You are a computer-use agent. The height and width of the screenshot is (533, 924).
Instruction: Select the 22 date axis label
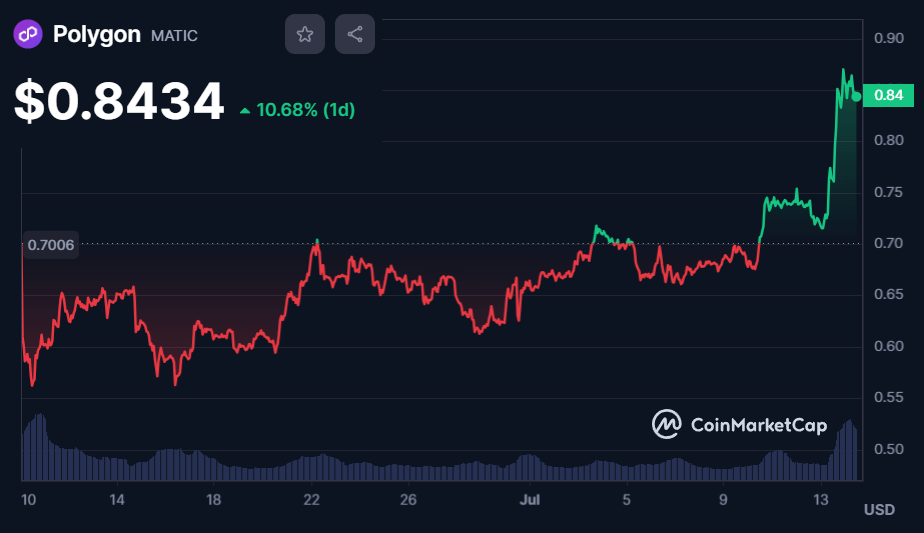coord(312,498)
